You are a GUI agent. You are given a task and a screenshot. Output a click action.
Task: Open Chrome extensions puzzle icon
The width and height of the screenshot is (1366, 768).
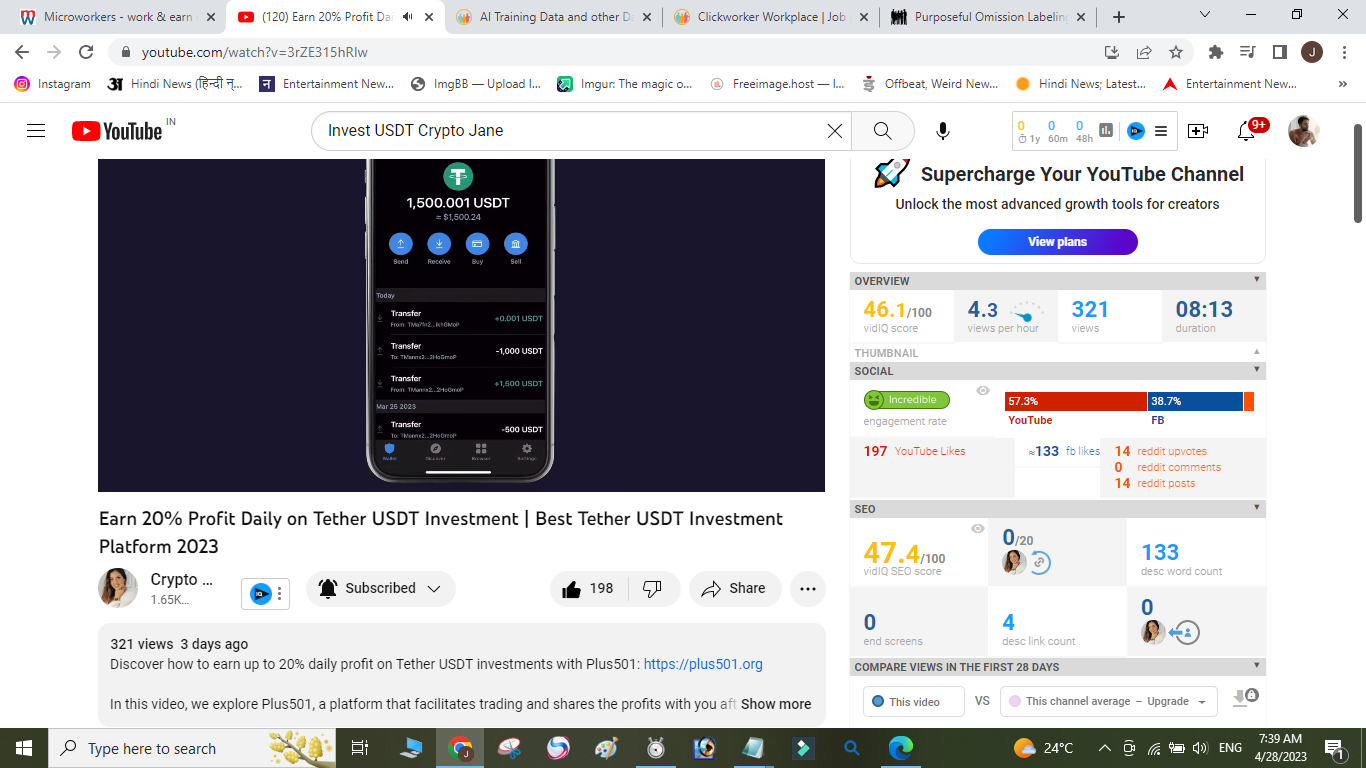tap(1215, 52)
